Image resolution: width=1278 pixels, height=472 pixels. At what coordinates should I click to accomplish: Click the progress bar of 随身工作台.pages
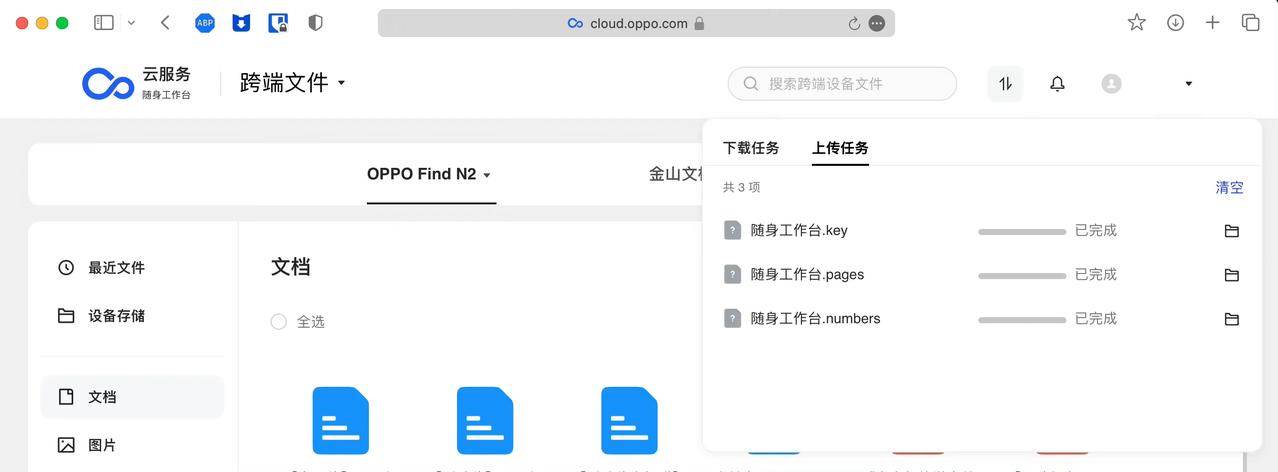point(1022,276)
